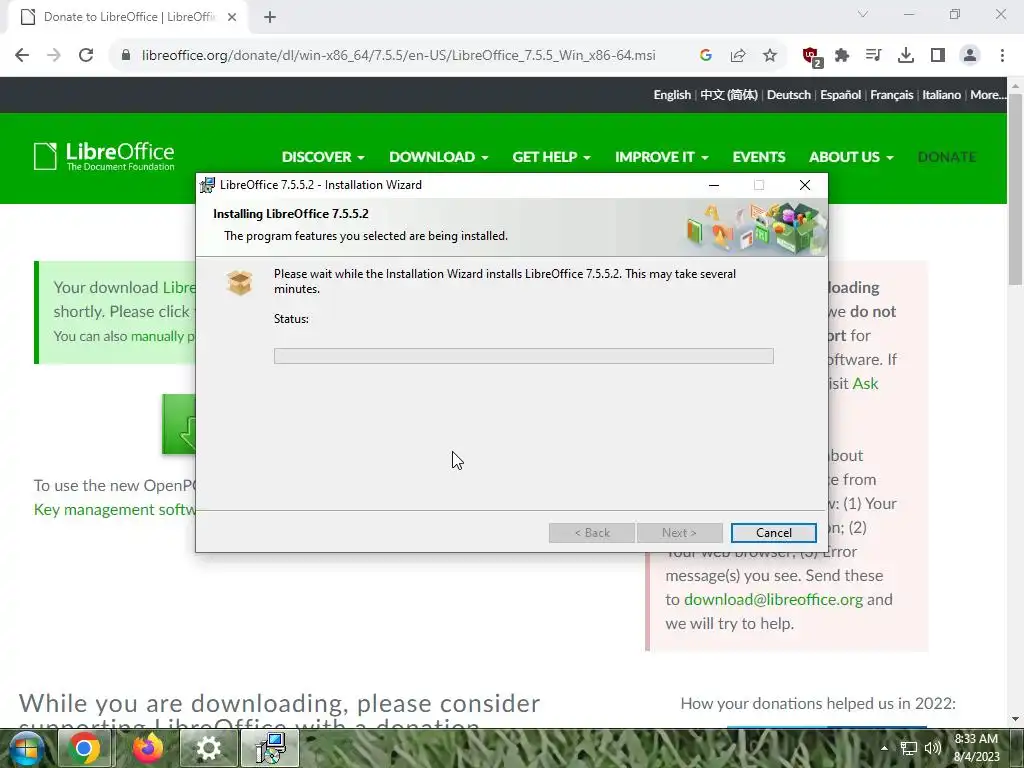Screen dimensions: 1024x768
Task: Click the installer taskbar icon
Action: [x=270, y=748]
